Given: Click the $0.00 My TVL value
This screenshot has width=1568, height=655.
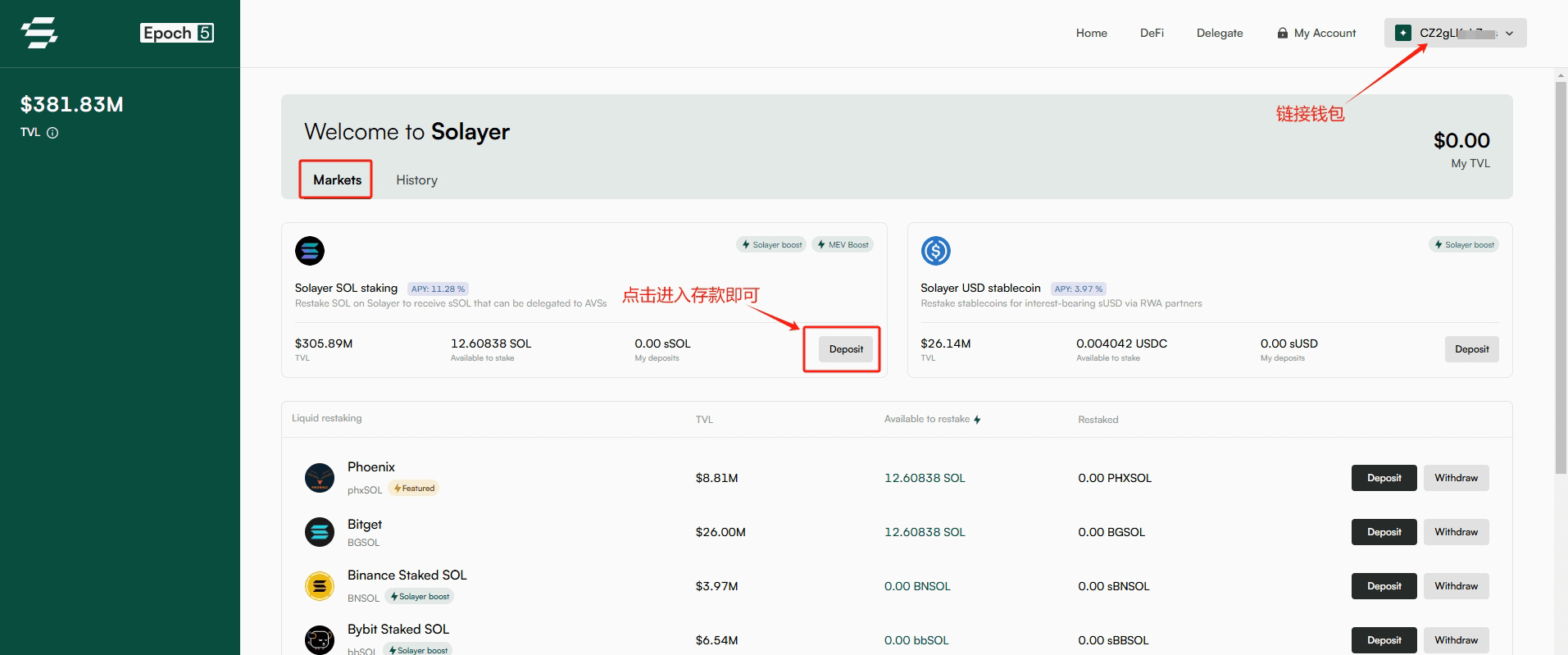Looking at the screenshot, I should 1461,140.
